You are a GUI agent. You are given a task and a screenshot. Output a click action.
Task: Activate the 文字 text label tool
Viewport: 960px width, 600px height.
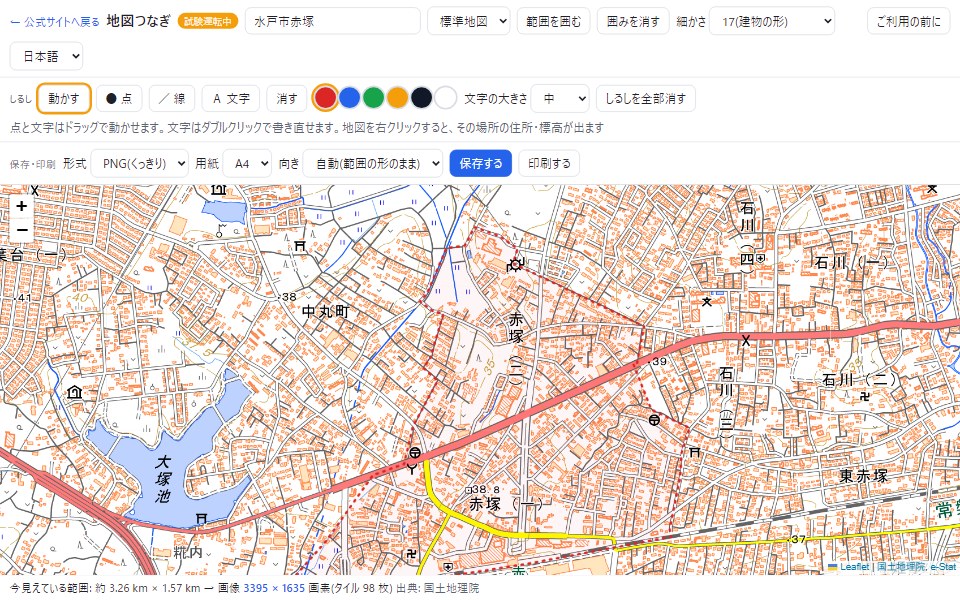tap(231, 99)
